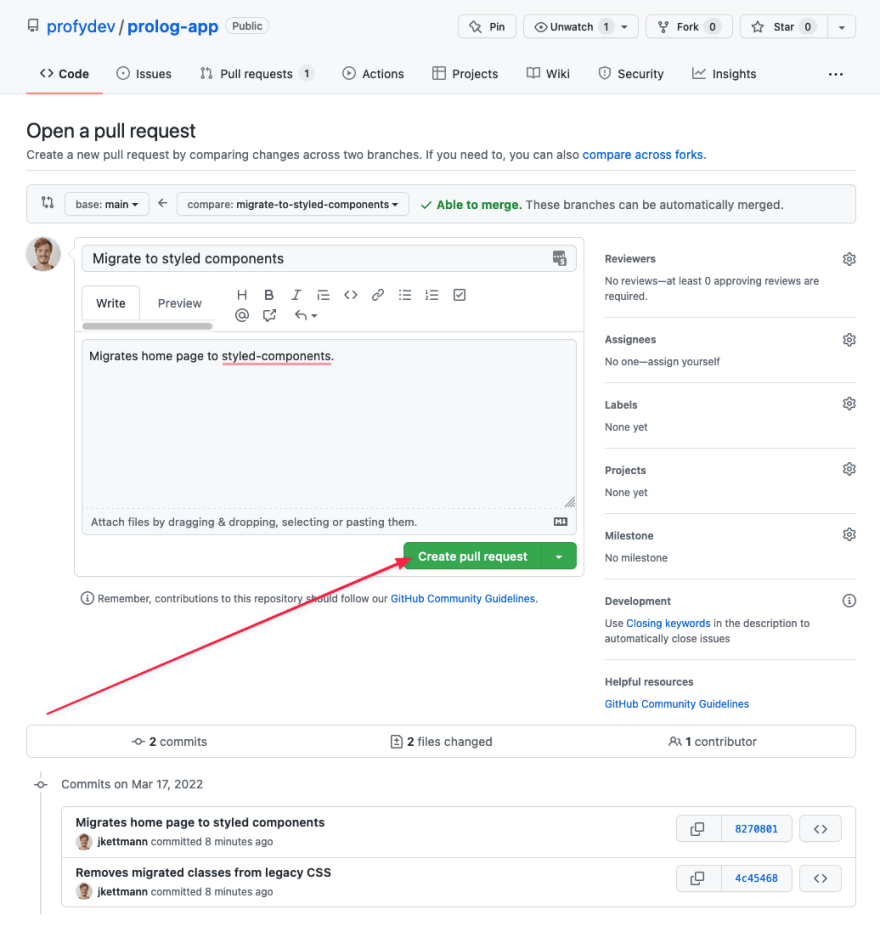Open the repository overflow menu (three dots)
880x926 pixels.
(x=835, y=74)
